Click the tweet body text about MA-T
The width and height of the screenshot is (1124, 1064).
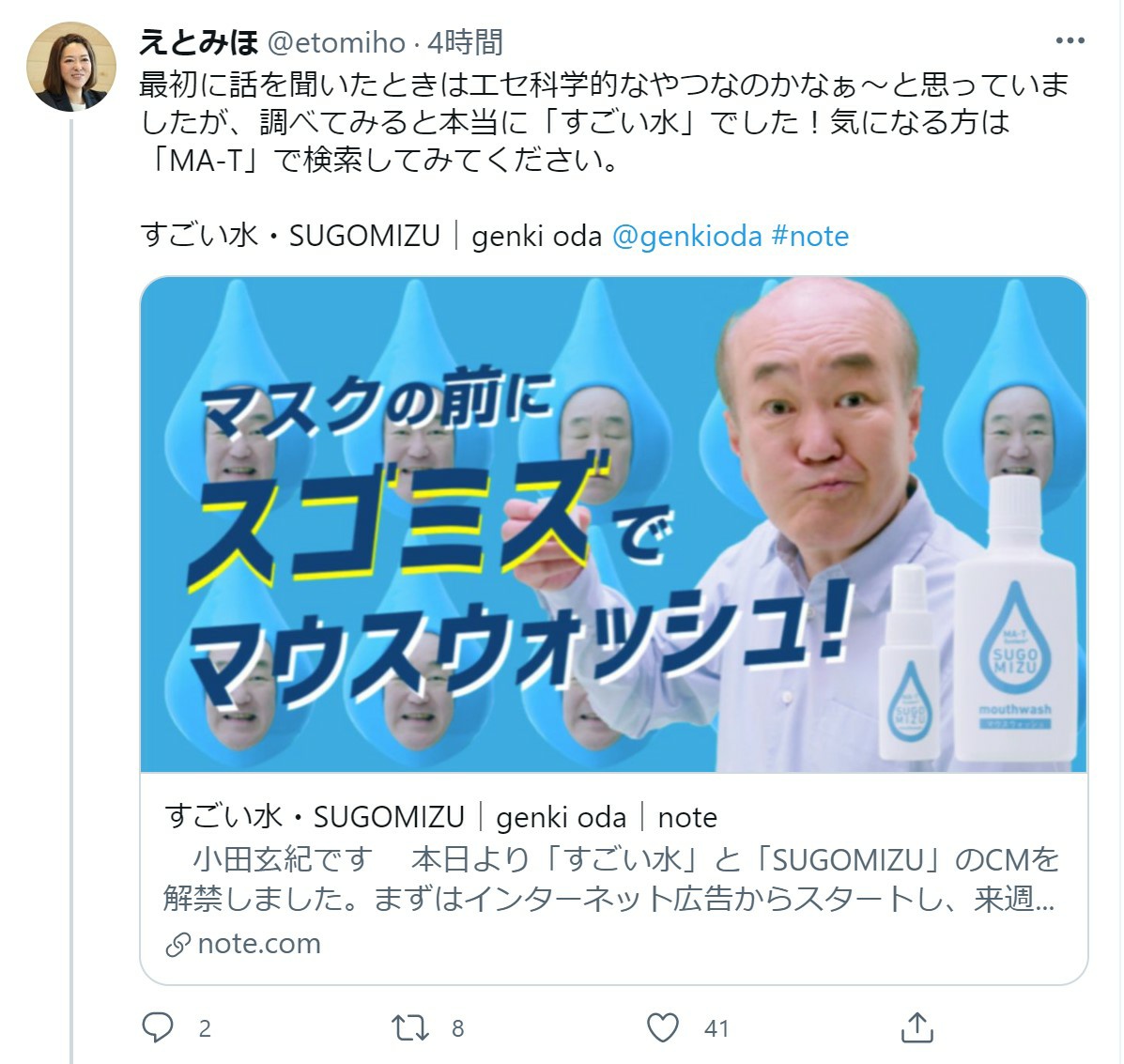604,123
